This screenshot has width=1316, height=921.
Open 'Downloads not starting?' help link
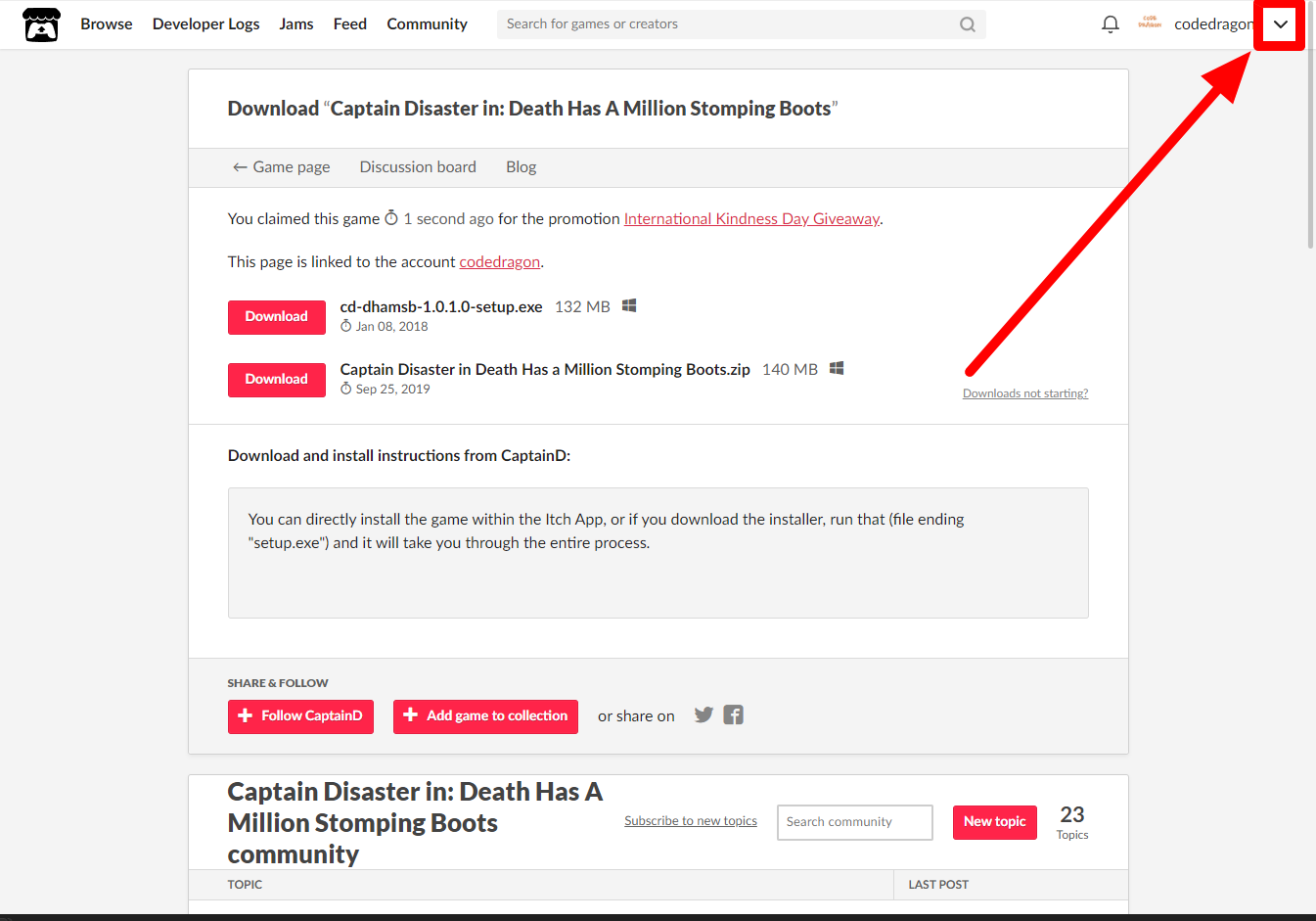tap(1025, 393)
